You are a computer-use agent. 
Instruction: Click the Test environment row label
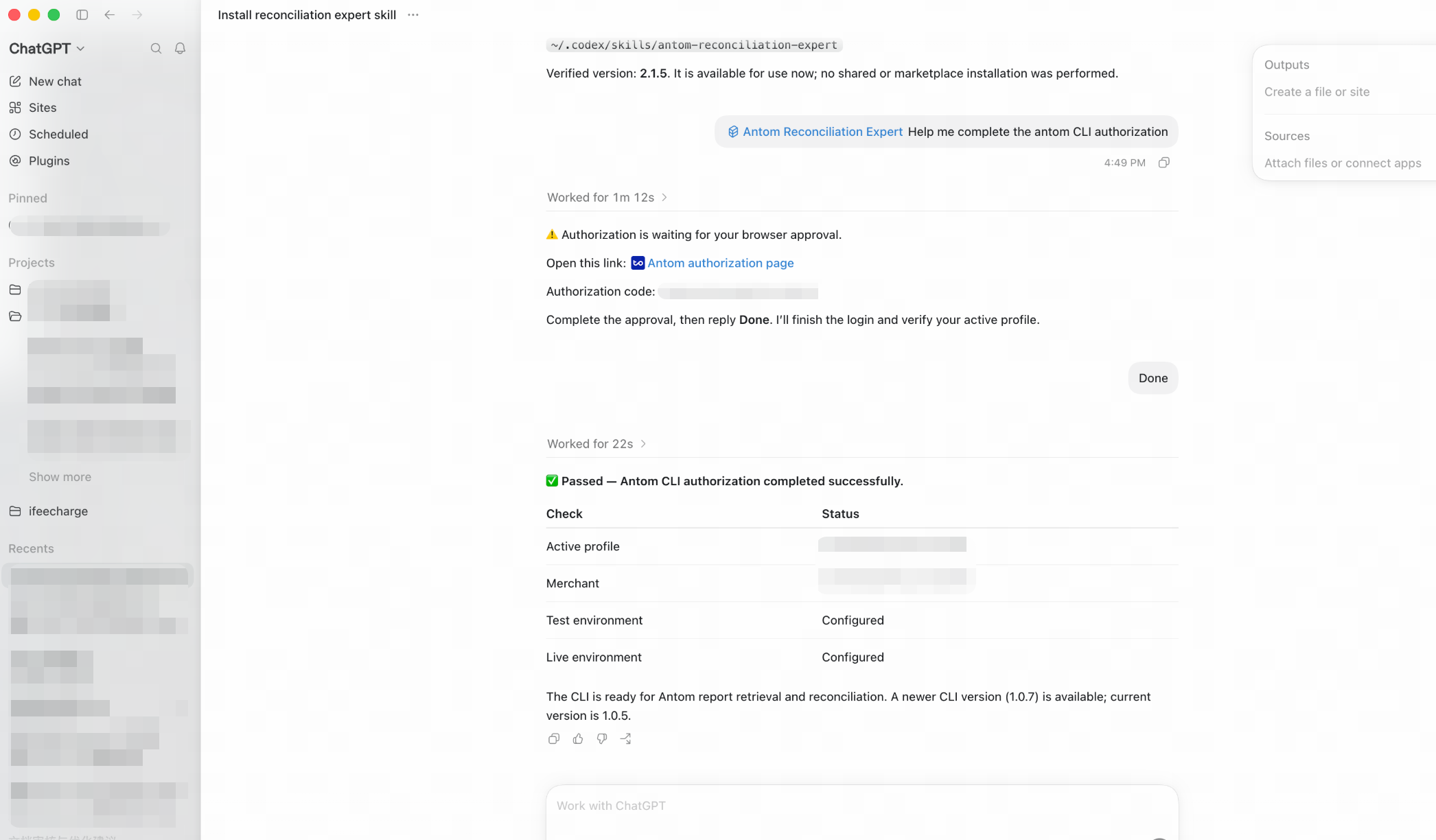(594, 620)
